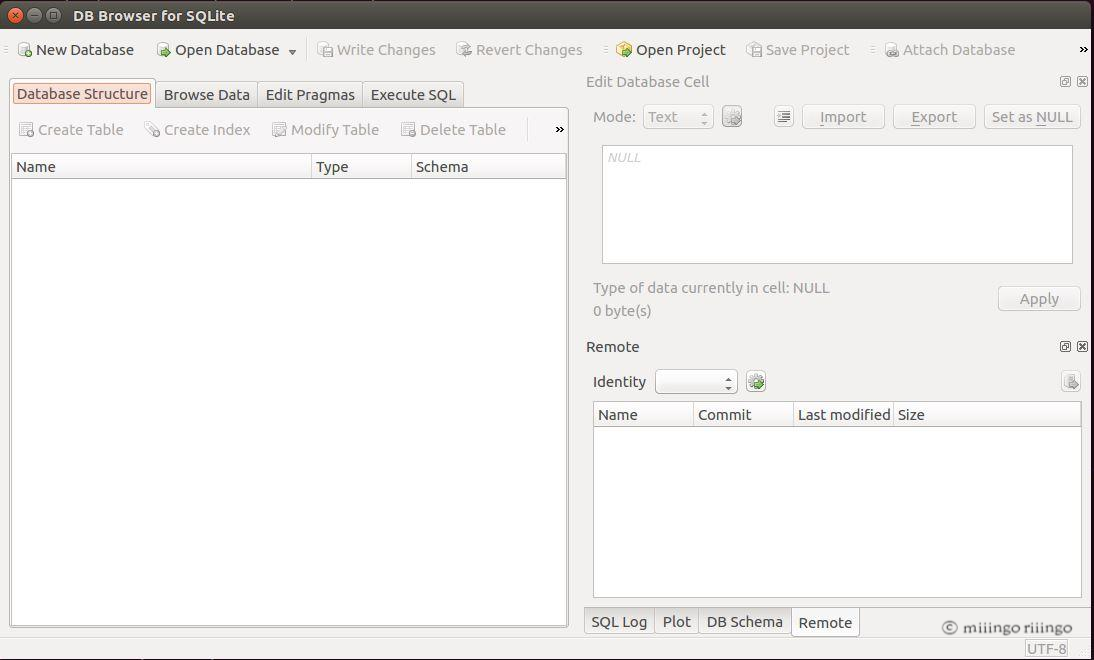The width and height of the screenshot is (1094, 660).
Task: Click the identity settings gear icon
Action: click(756, 382)
